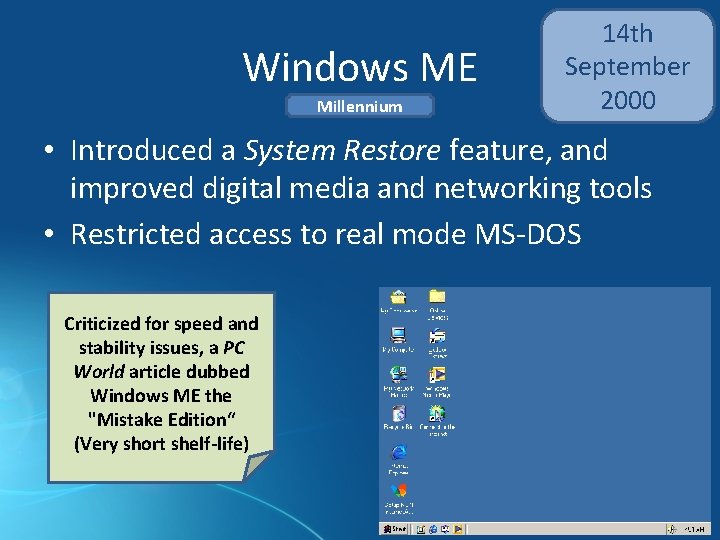The width and height of the screenshot is (720, 540).
Task: Click the "Mistake Edition" sticky note
Action: coord(161,388)
